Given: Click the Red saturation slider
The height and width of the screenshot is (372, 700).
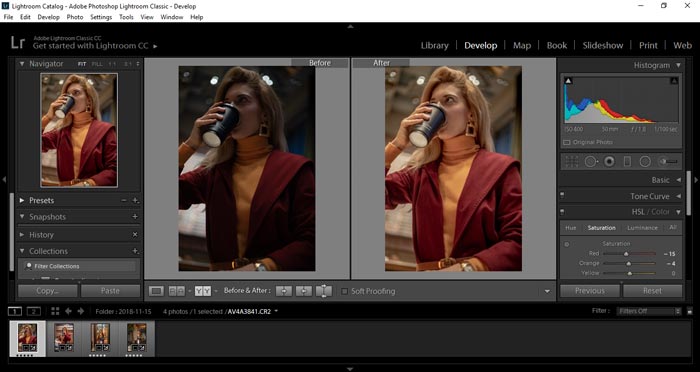Looking at the screenshot, I should click(629, 254).
